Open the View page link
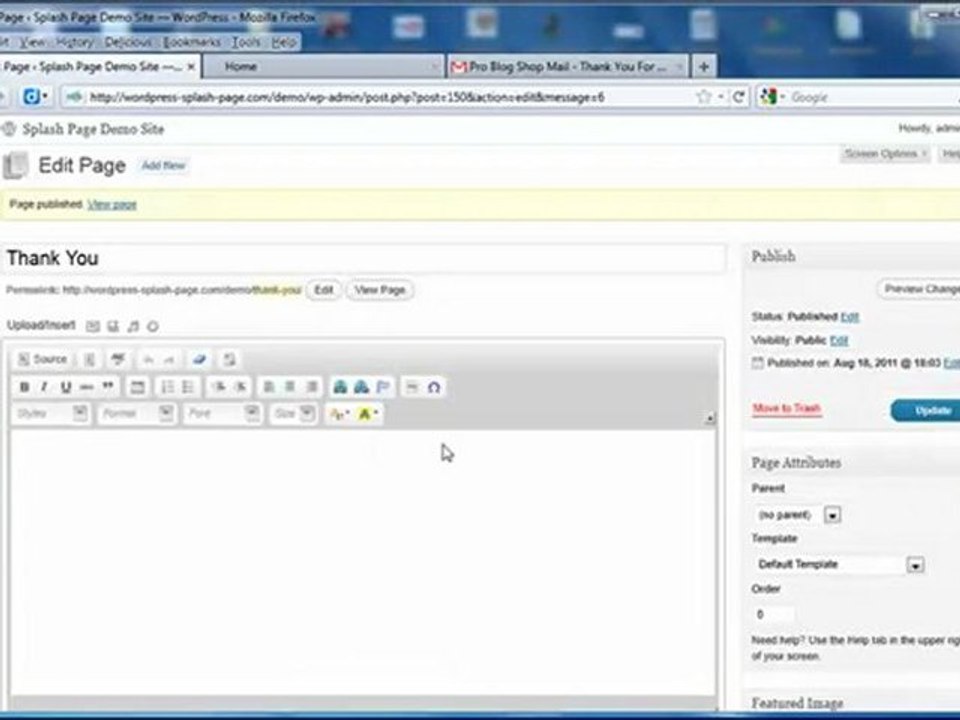The height and width of the screenshot is (720, 960). point(112,204)
